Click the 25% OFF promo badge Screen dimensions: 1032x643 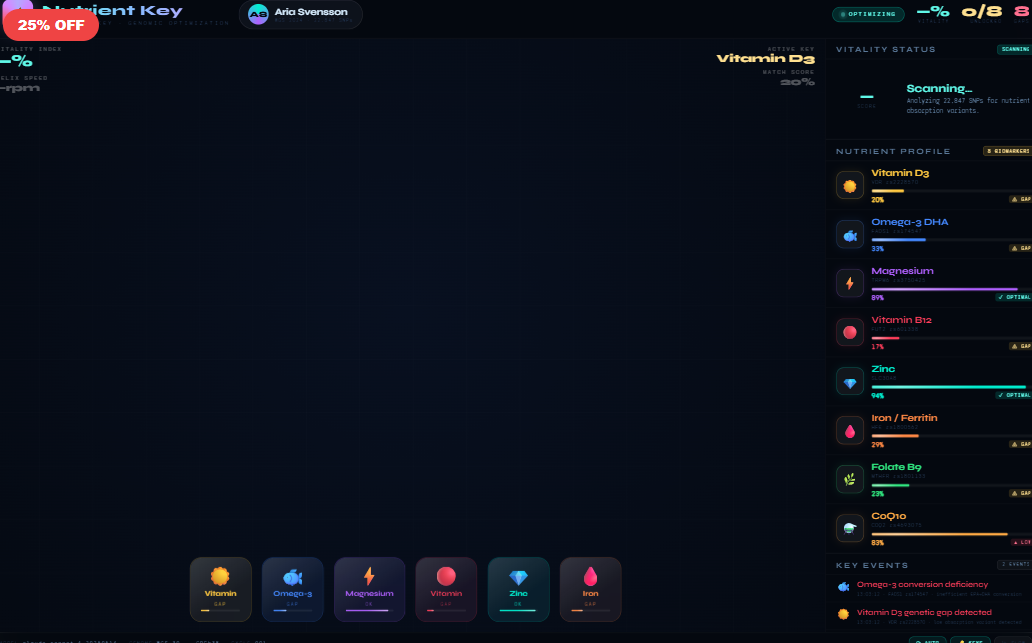pyautogui.click(x=50, y=25)
